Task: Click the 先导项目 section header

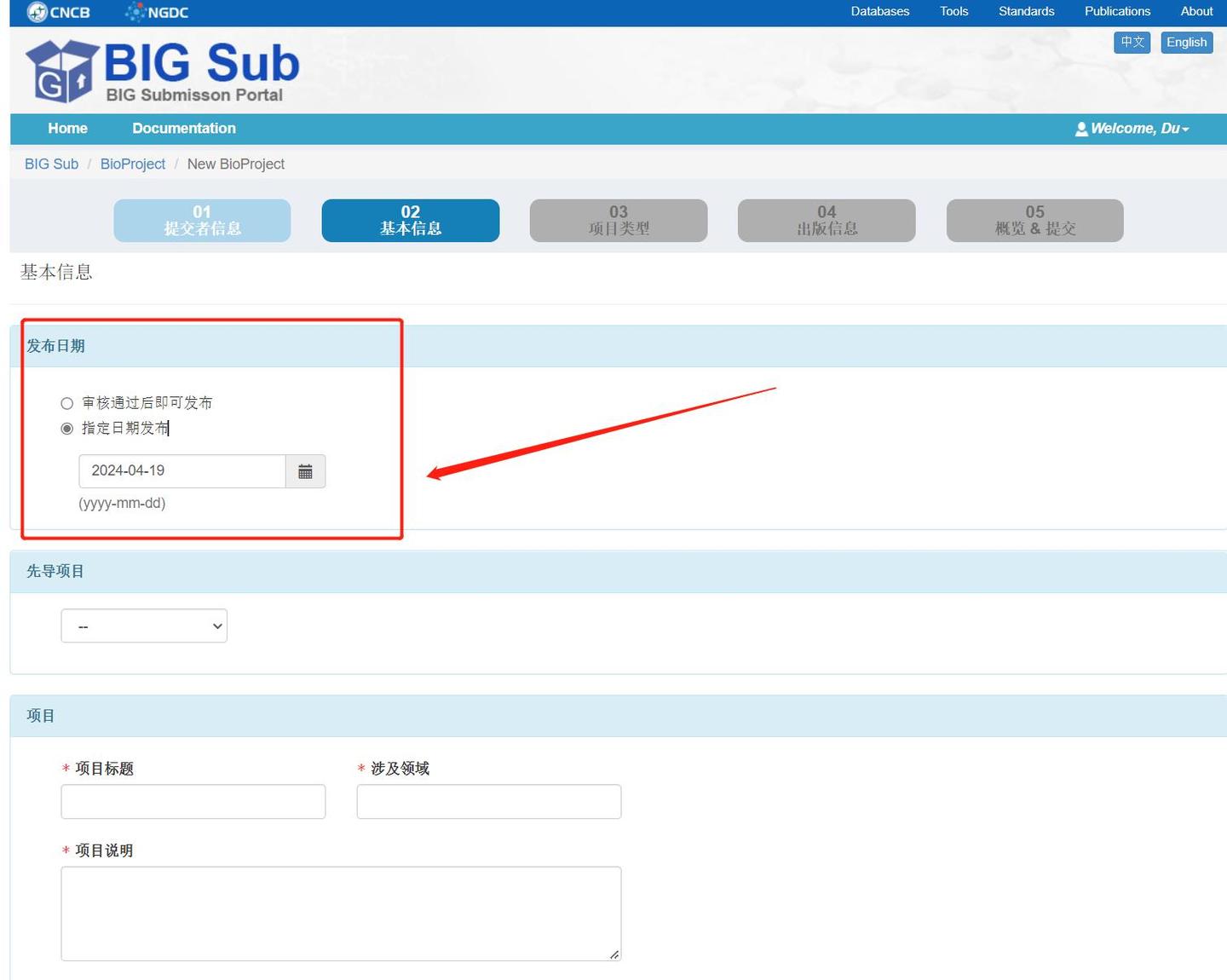Action: 619,572
